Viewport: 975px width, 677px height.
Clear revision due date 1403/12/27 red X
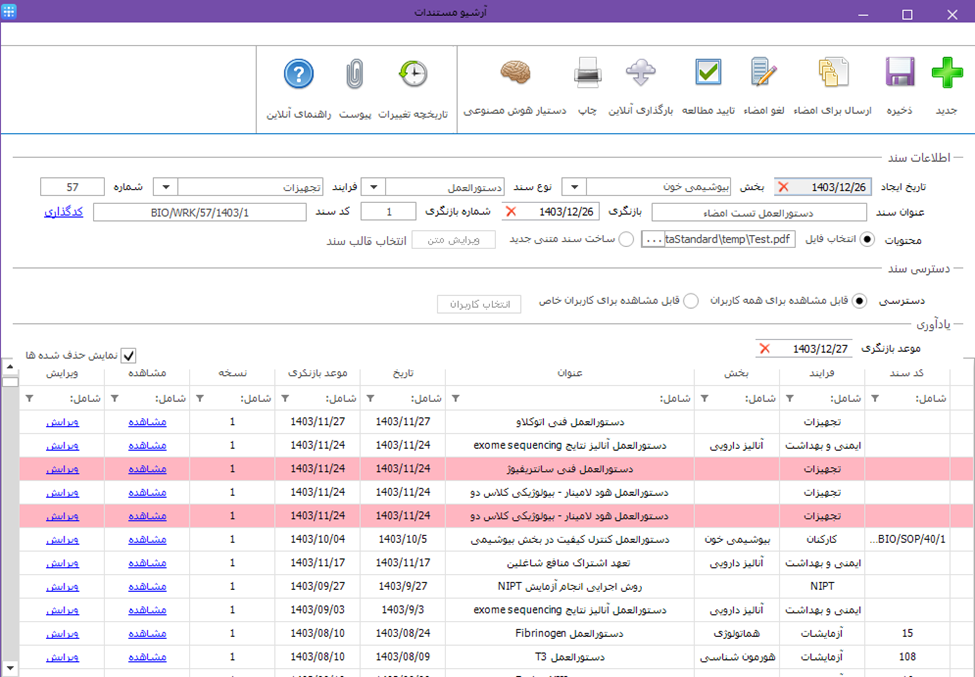(765, 349)
